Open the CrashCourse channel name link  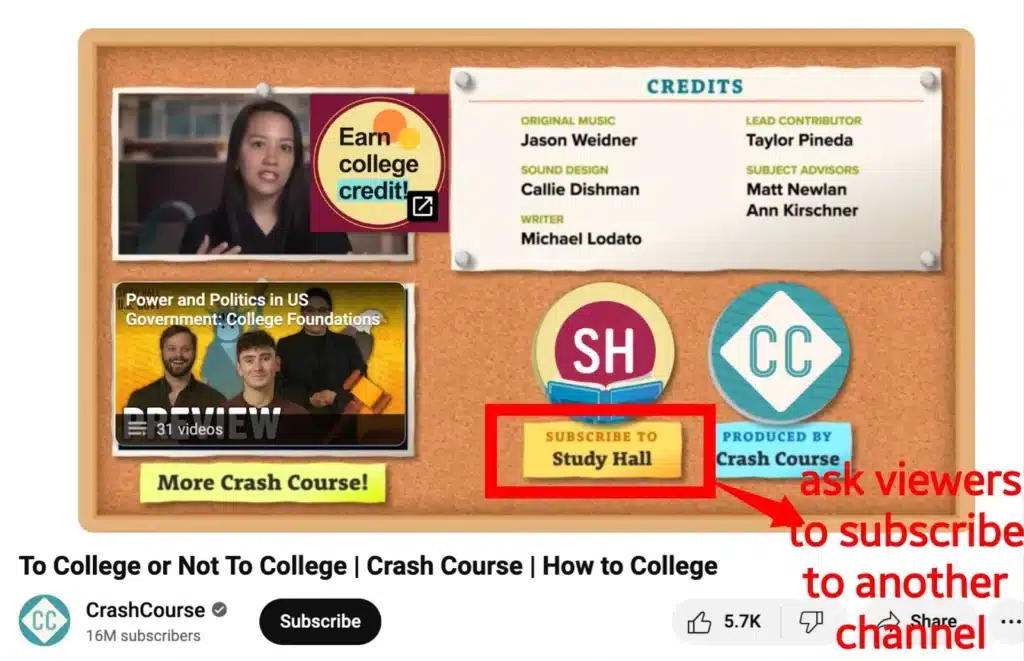coord(146,610)
